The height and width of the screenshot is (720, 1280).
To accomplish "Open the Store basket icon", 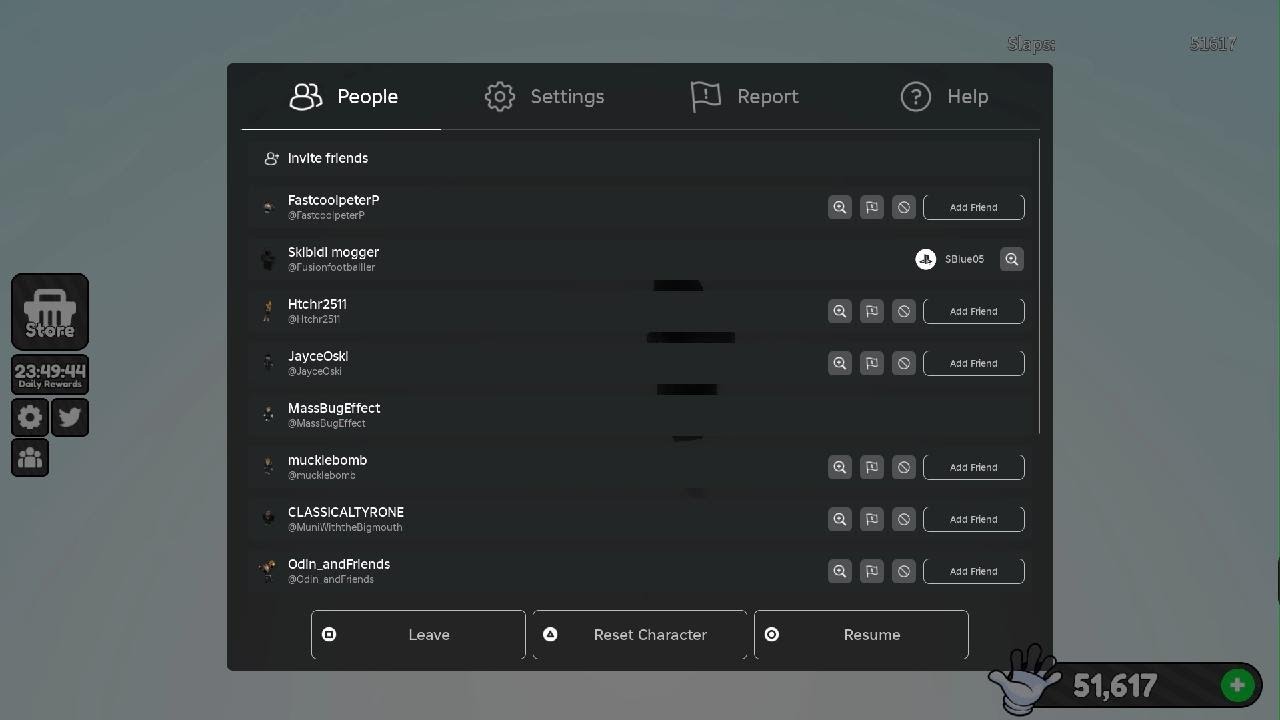I will 50,311.
